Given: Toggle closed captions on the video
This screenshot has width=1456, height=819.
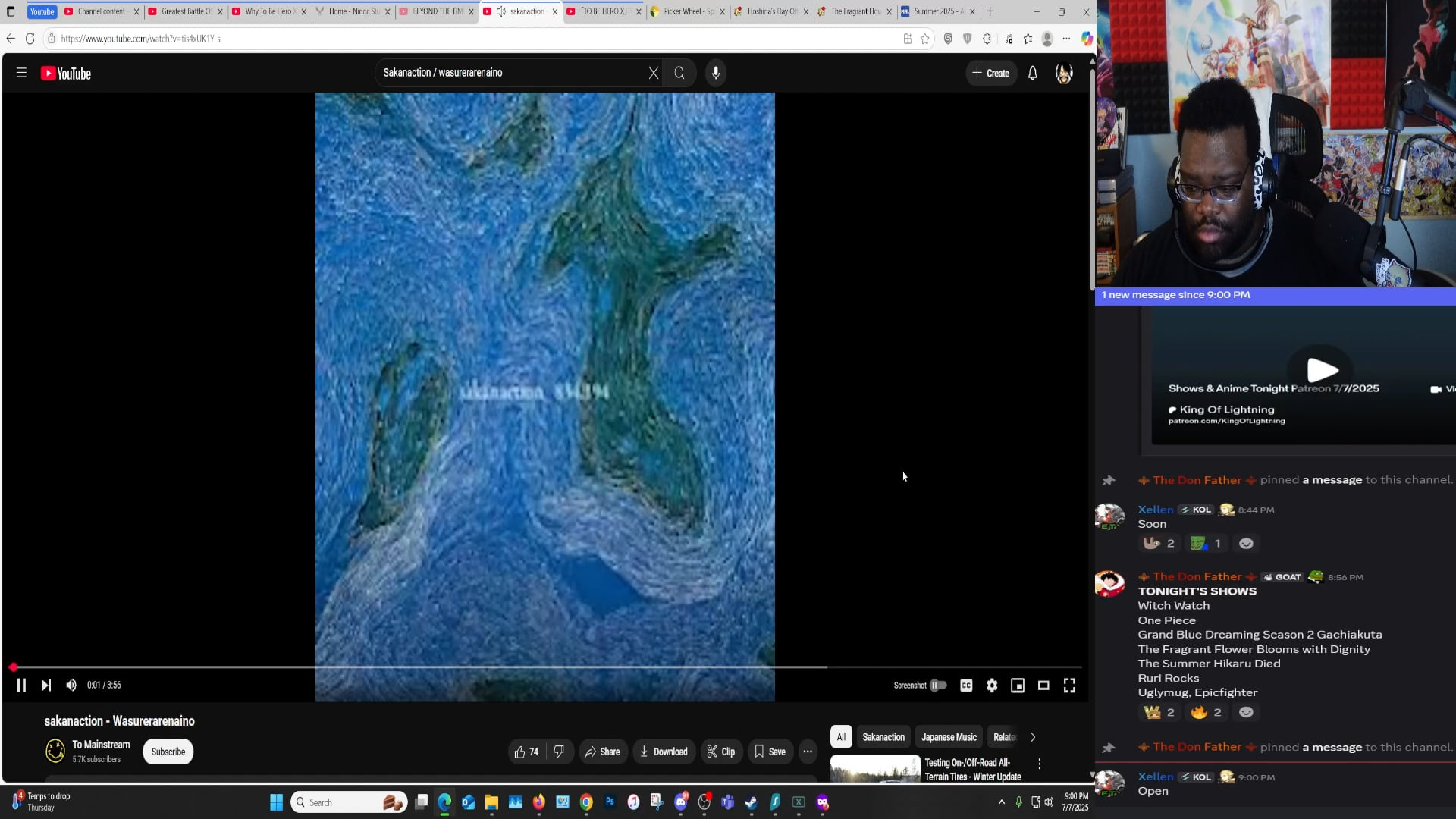Looking at the screenshot, I should tap(966, 686).
